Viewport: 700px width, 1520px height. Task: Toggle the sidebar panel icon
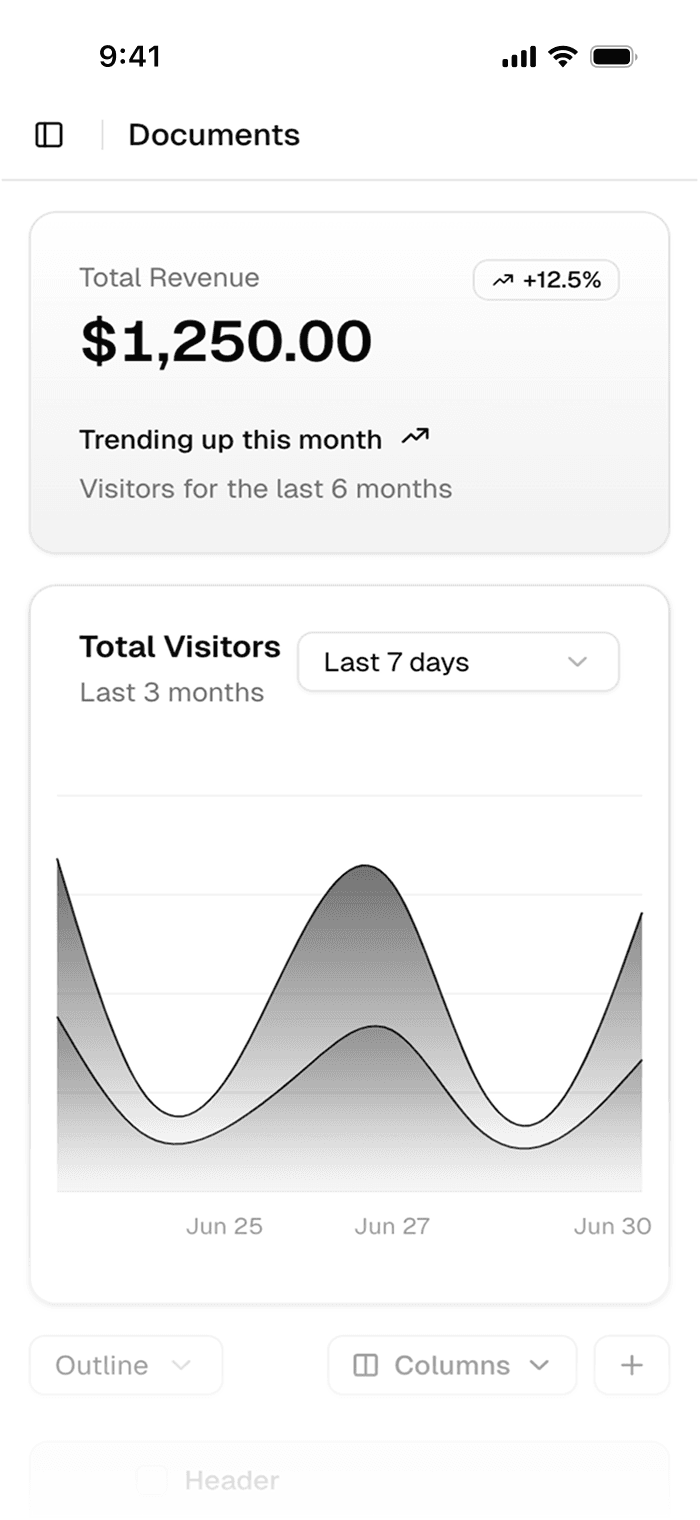click(49, 134)
